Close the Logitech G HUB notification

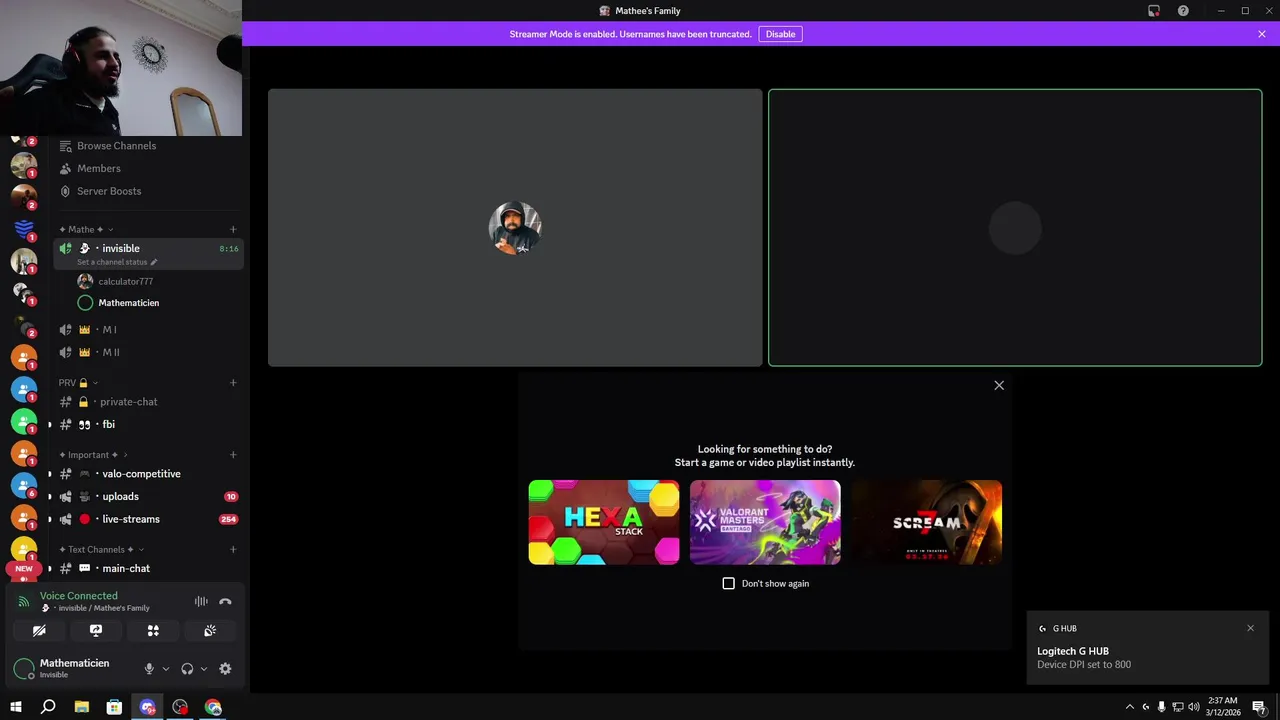click(x=1250, y=628)
